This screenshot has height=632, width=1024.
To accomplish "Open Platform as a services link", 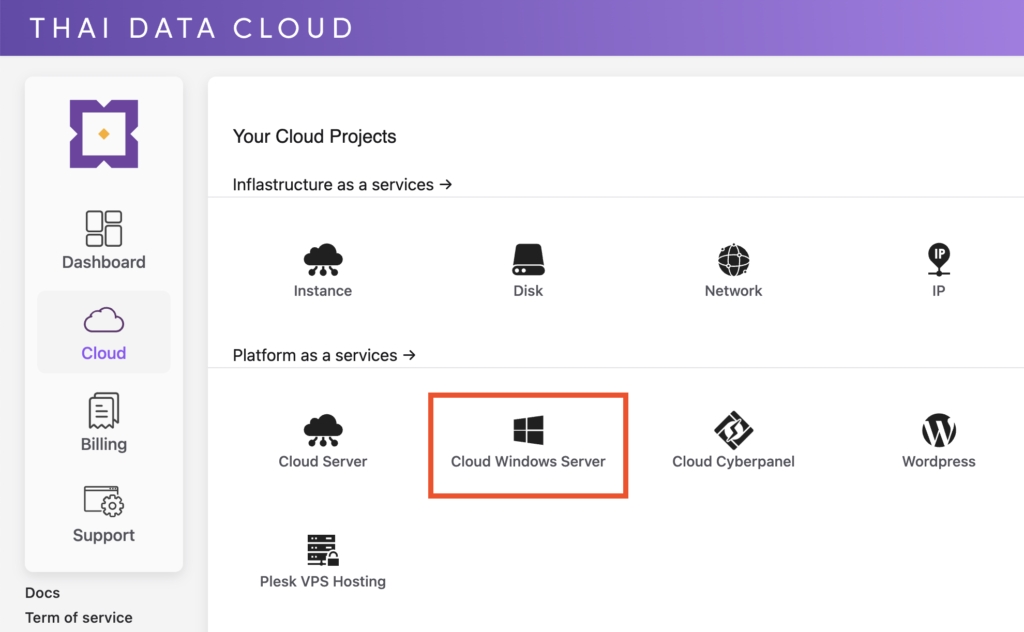I will [x=324, y=355].
